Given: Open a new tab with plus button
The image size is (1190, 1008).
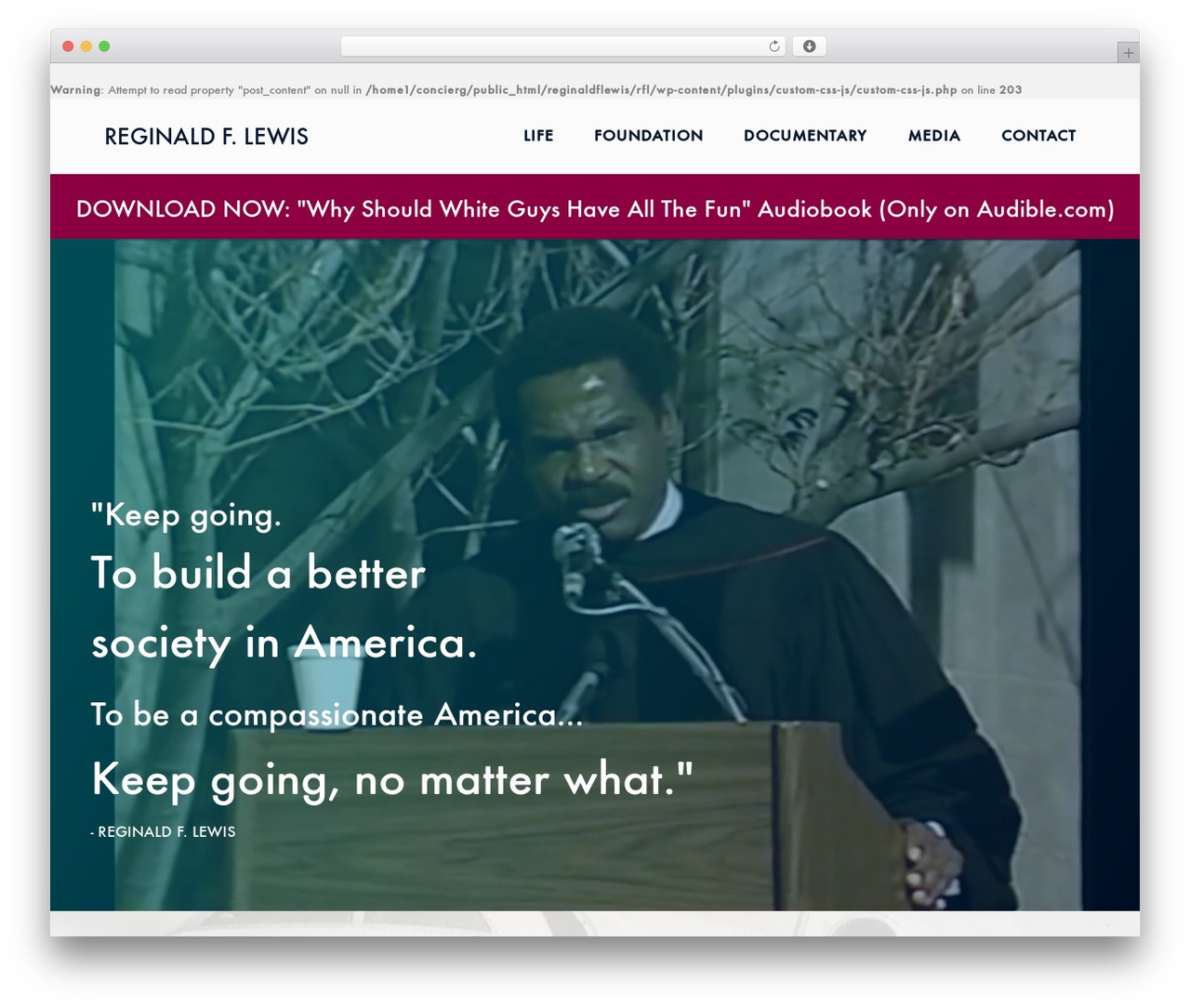Looking at the screenshot, I should click(1128, 53).
